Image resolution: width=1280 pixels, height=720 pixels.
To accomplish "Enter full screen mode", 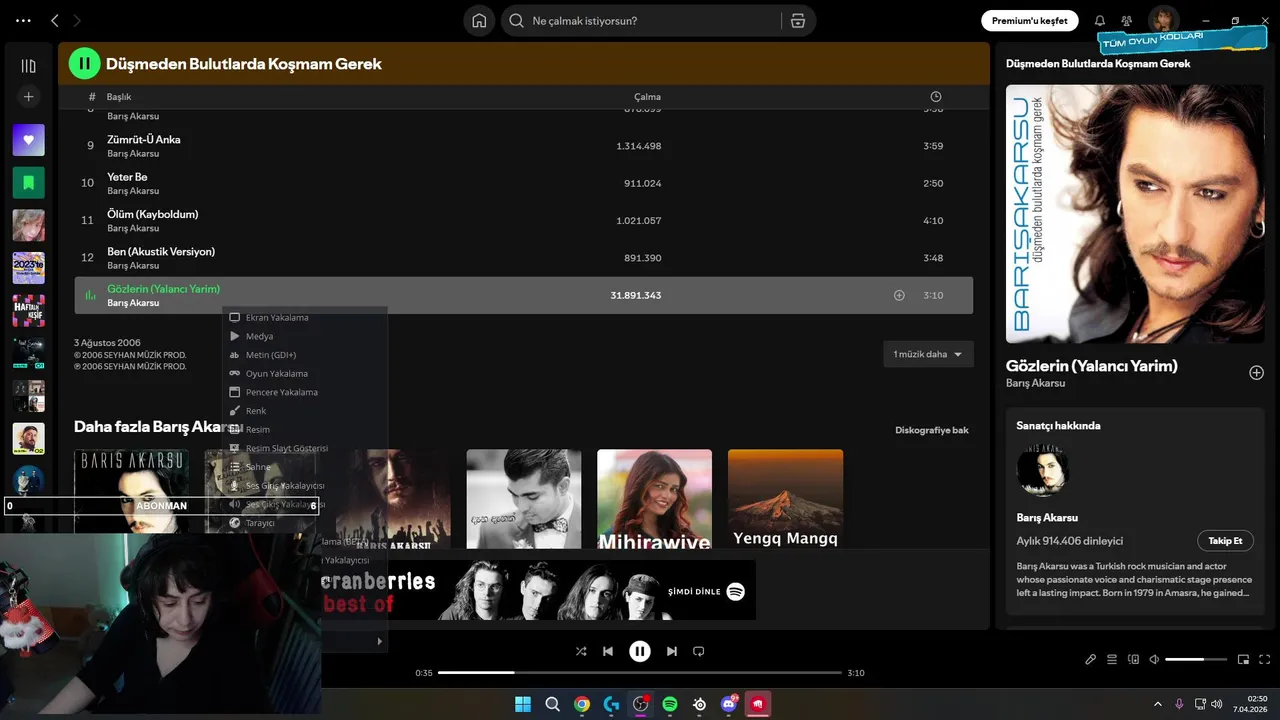I will coord(1264,660).
